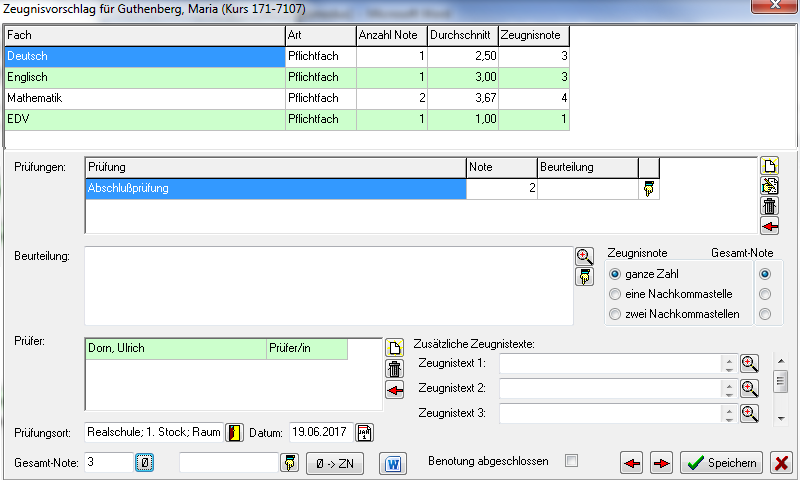
Task: Open magnifier for Zeugnistext 3
Action: 749,413
